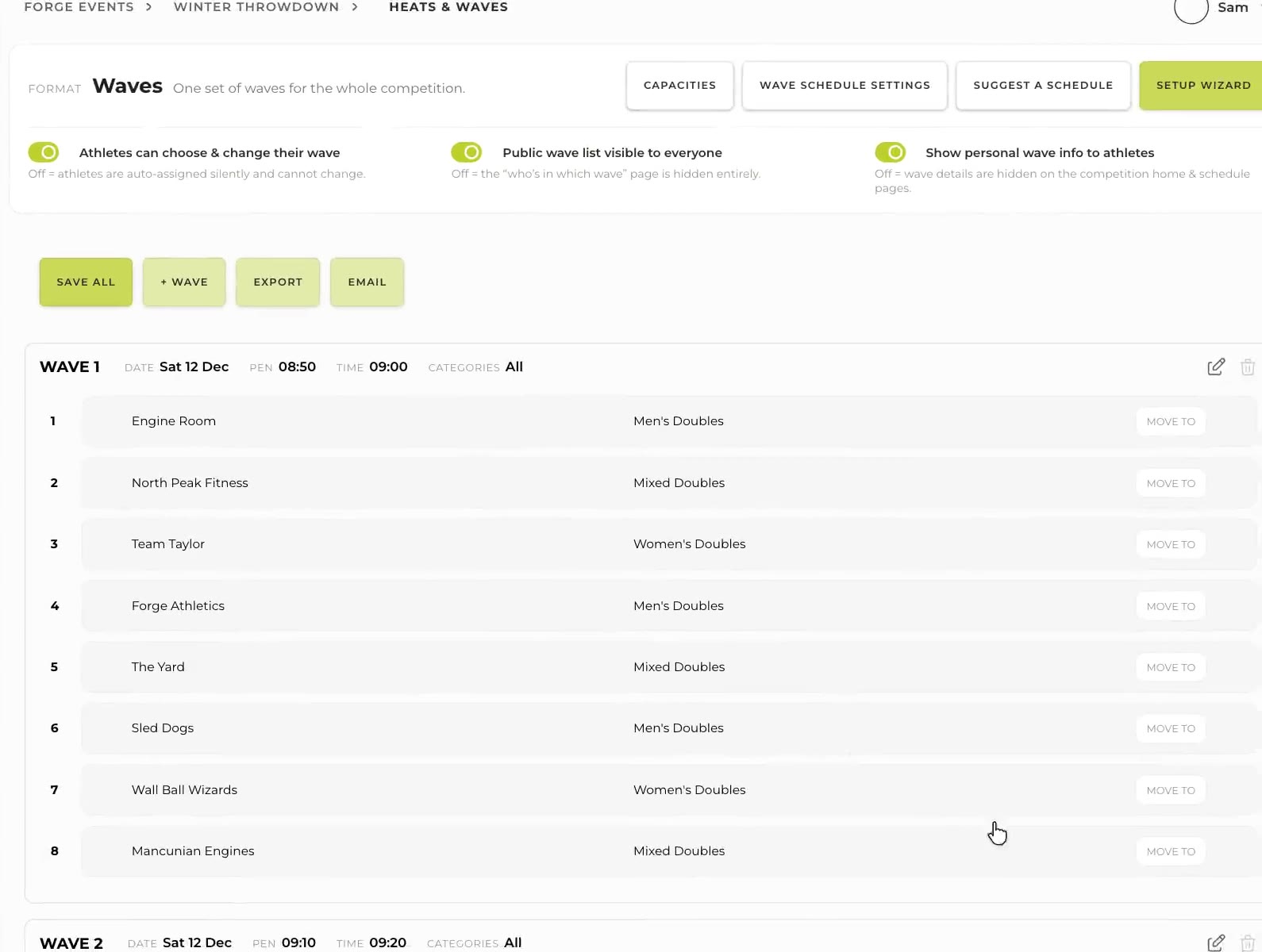Edit Wave 2 with the pencil icon
Screen dimensions: 1262x952
point(1215,942)
